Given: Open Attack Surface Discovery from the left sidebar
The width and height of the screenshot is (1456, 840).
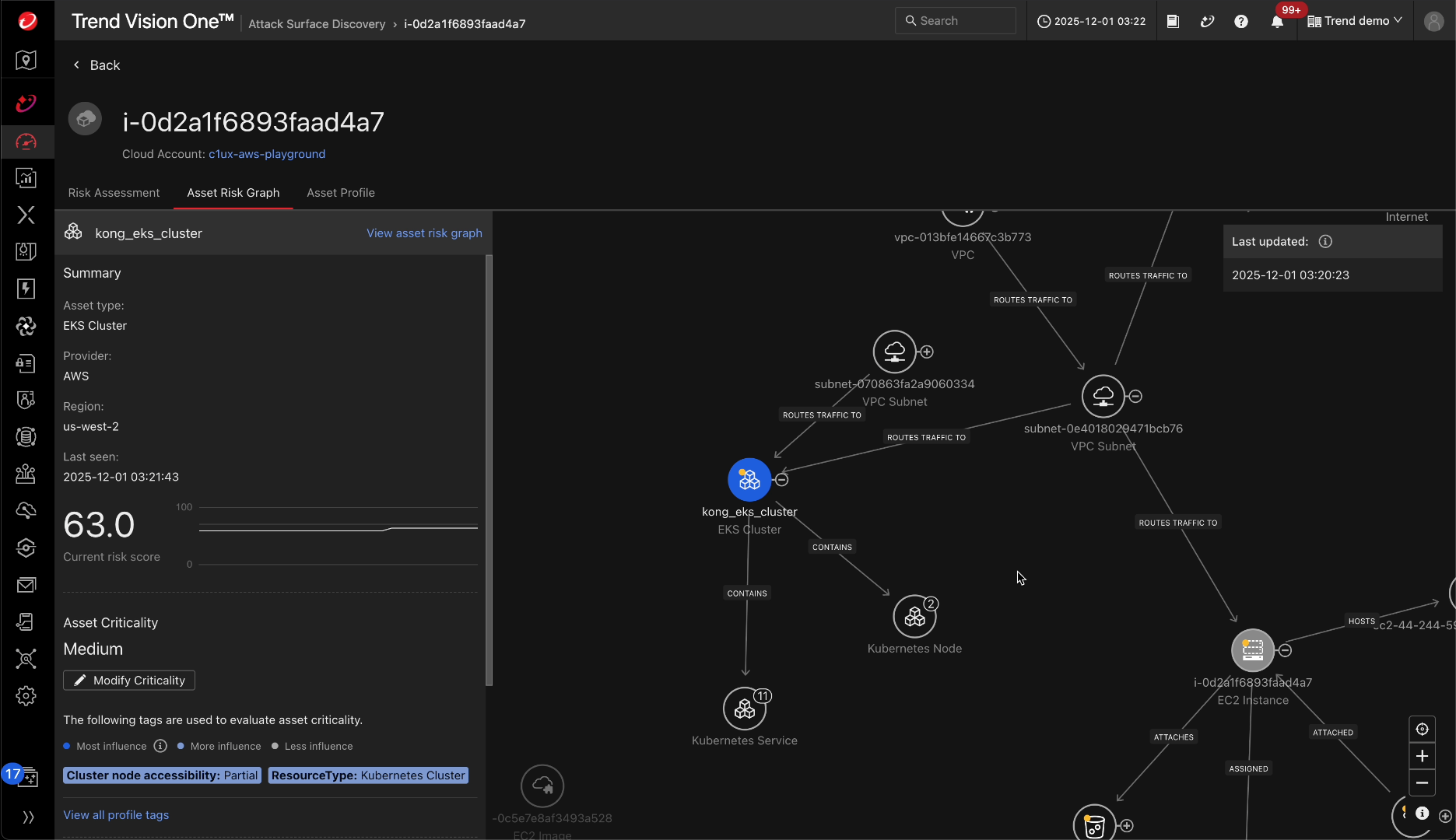Looking at the screenshot, I should (26, 142).
